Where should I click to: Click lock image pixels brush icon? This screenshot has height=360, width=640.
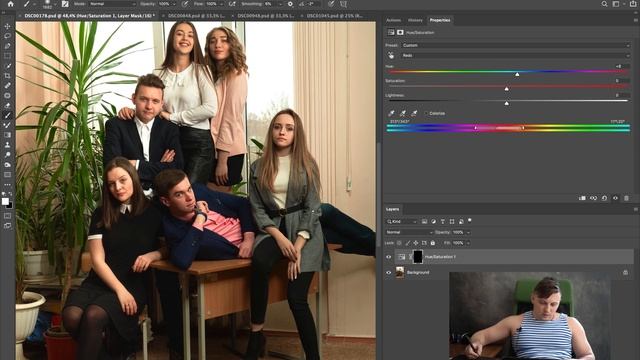click(x=407, y=243)
